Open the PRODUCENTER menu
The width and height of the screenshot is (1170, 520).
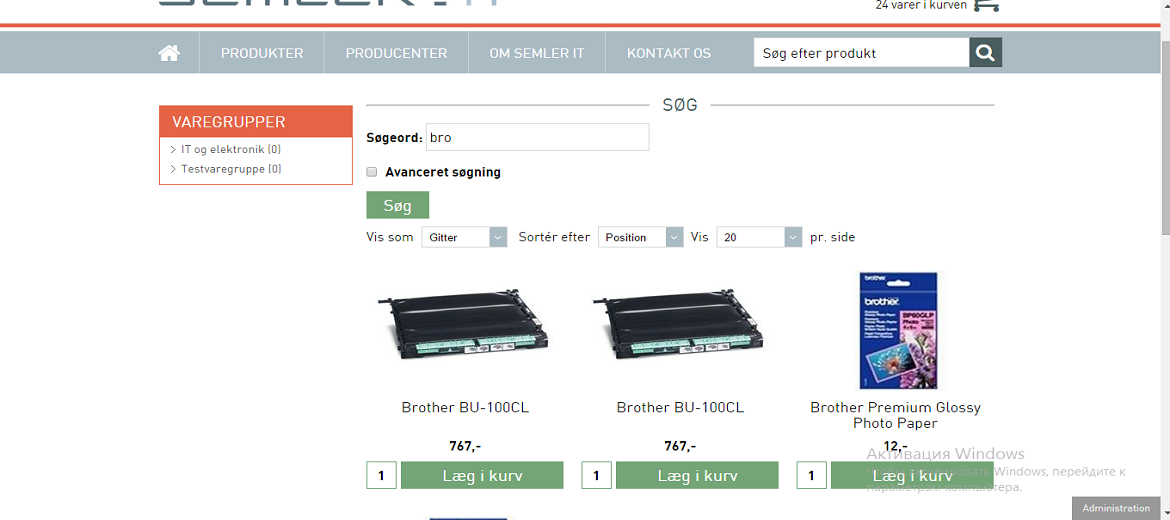click(x=396, y=53)
